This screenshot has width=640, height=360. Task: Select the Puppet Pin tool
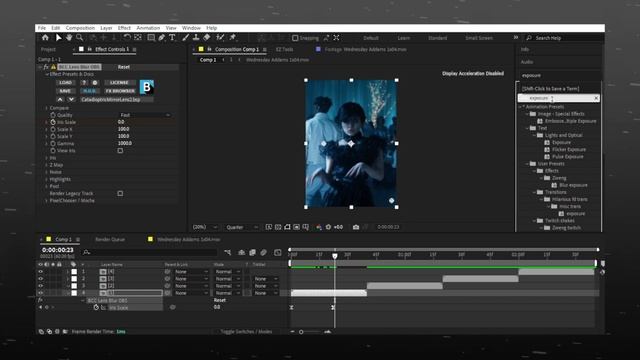233,38
